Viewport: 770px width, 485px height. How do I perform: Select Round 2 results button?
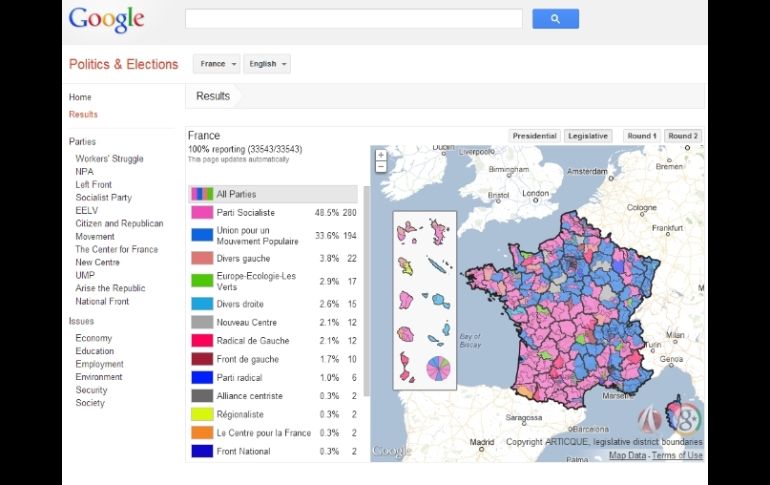point(683,136)
